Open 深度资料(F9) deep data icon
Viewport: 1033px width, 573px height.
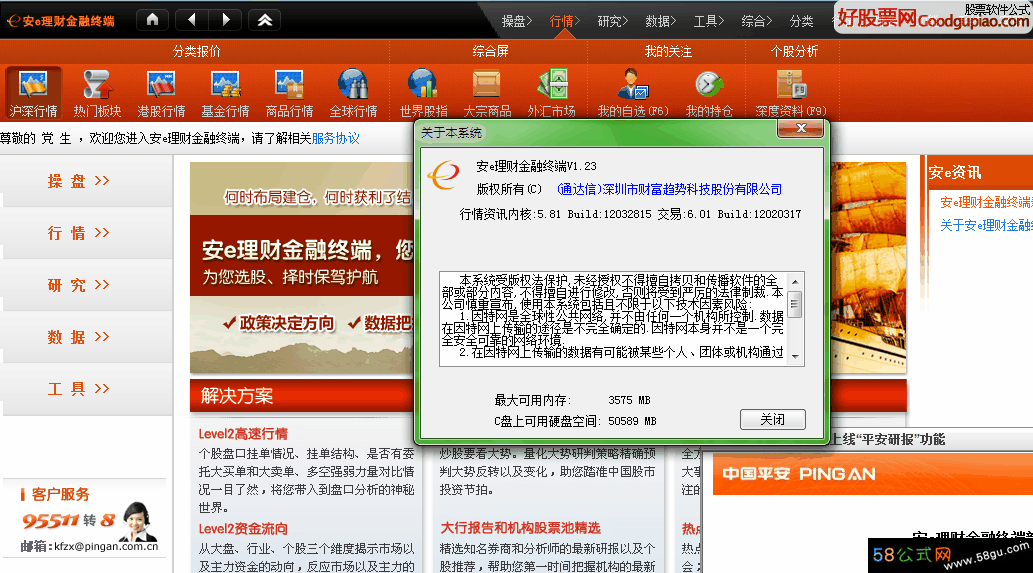click(791, 93)
